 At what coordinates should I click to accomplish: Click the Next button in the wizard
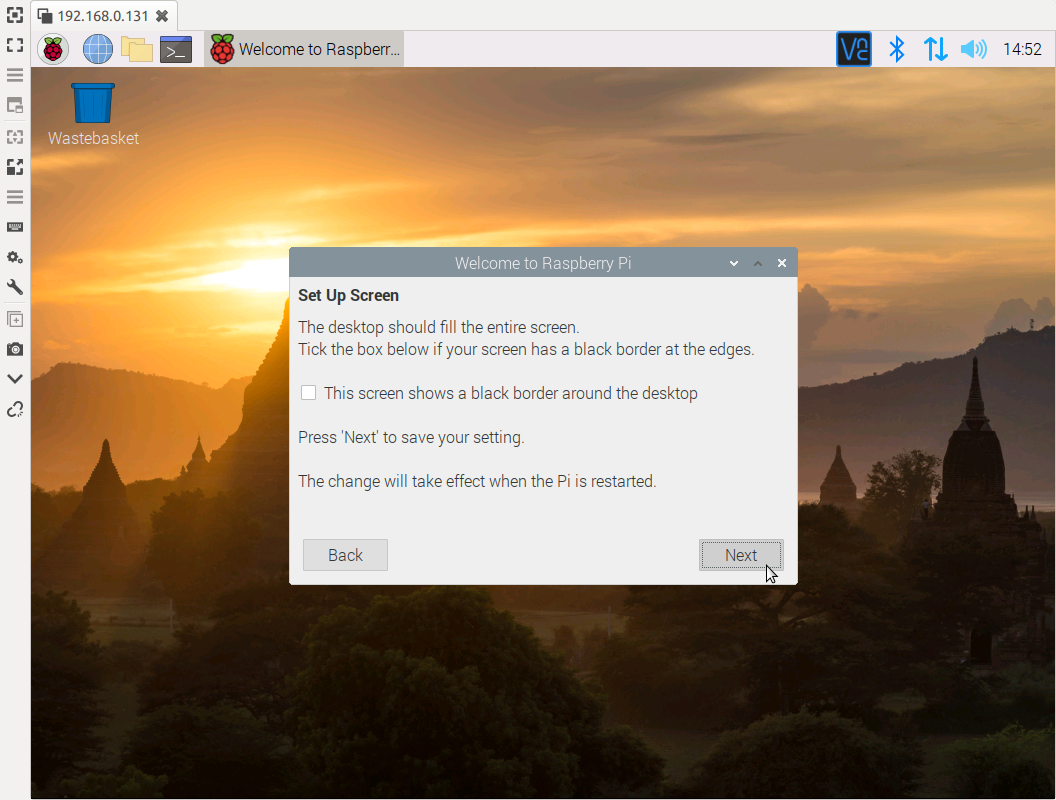tap(741, 555)
